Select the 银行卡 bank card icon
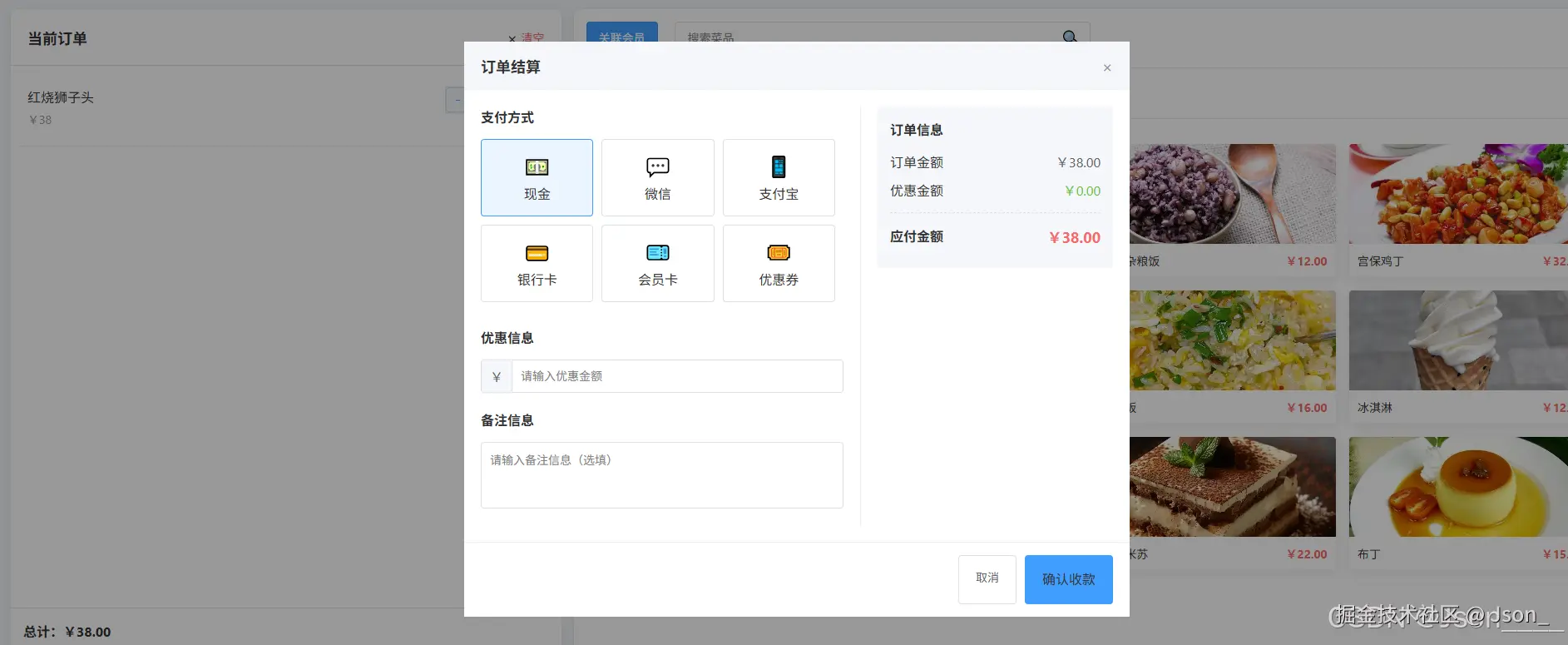Viewport: 1568px width, 645px height. click(537, 253)
